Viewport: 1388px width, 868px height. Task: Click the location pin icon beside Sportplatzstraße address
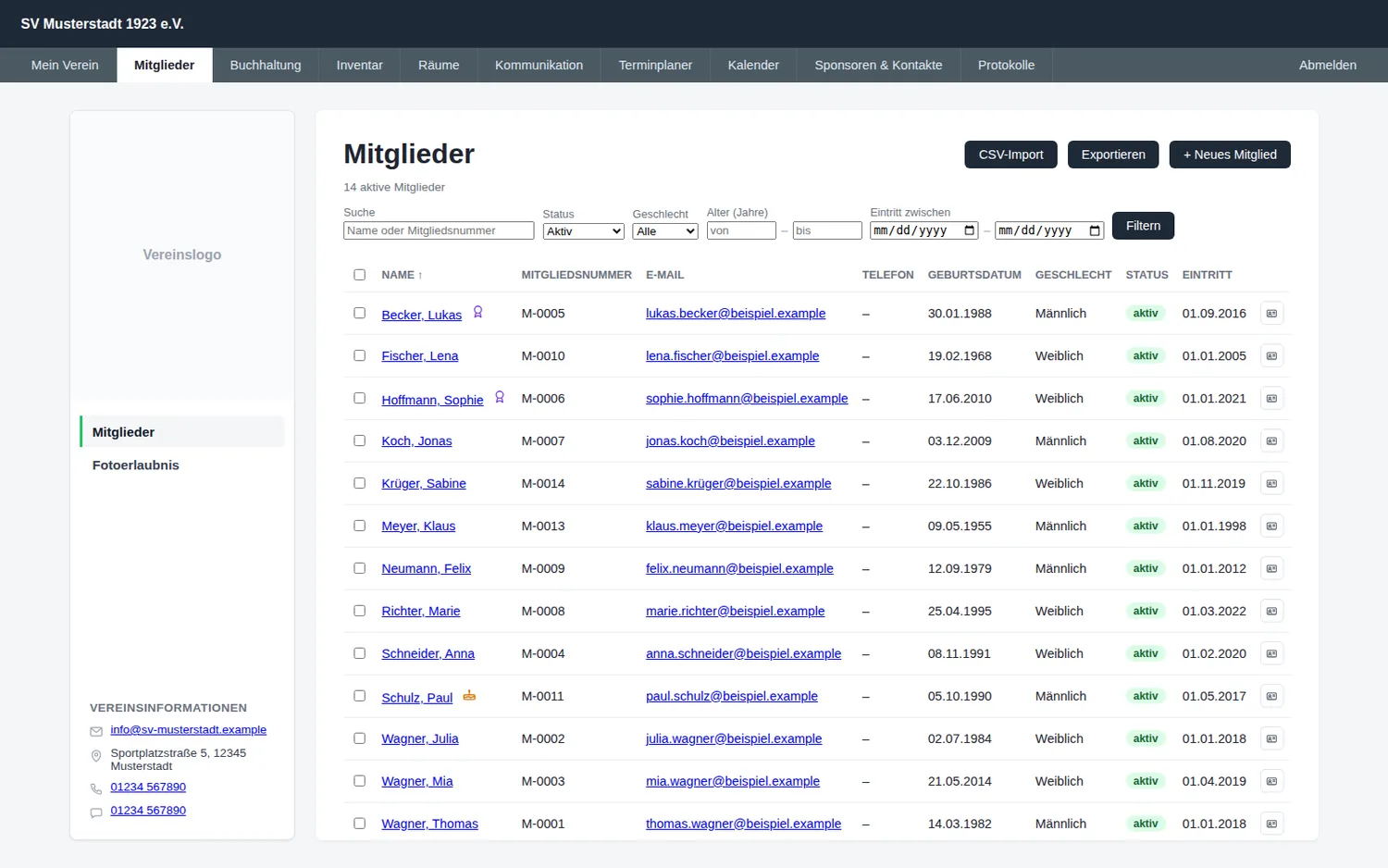[96, 756]
